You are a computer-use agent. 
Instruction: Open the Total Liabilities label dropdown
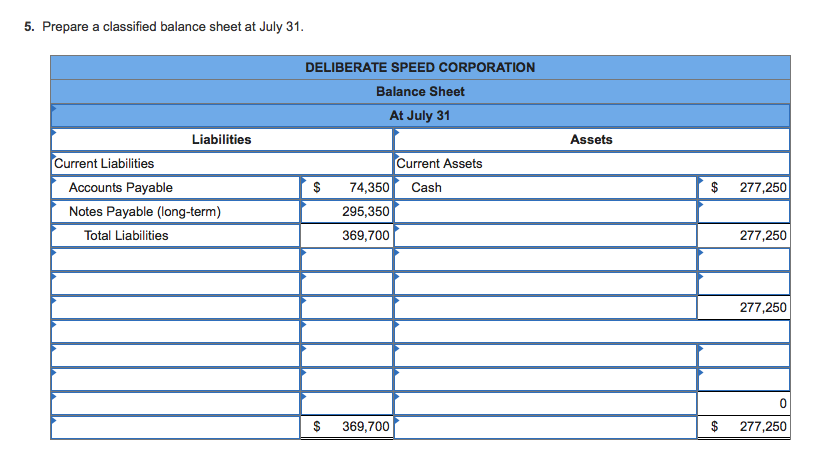click(x=176, y=236)
